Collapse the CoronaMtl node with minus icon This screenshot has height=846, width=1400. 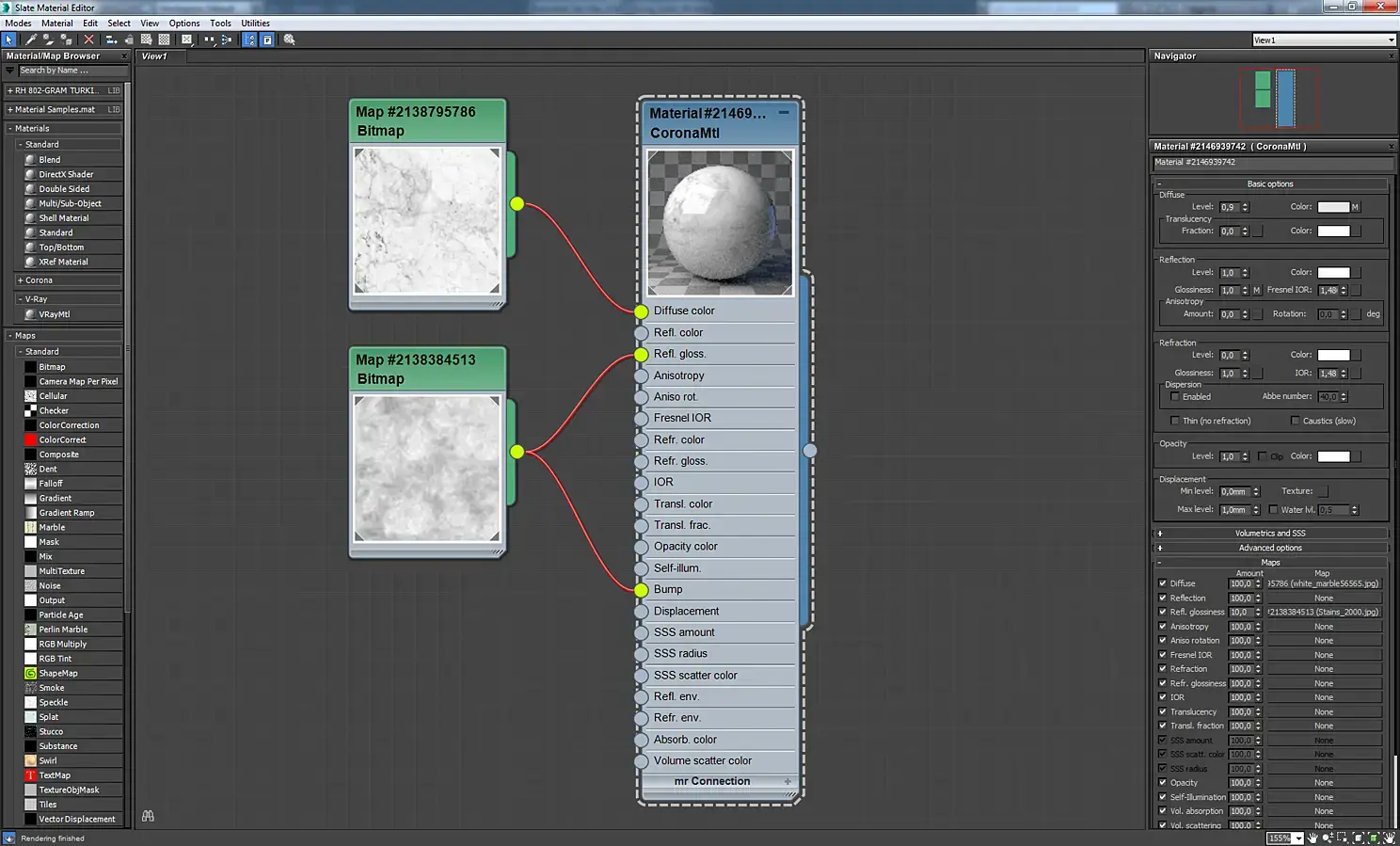pos(784,112)
